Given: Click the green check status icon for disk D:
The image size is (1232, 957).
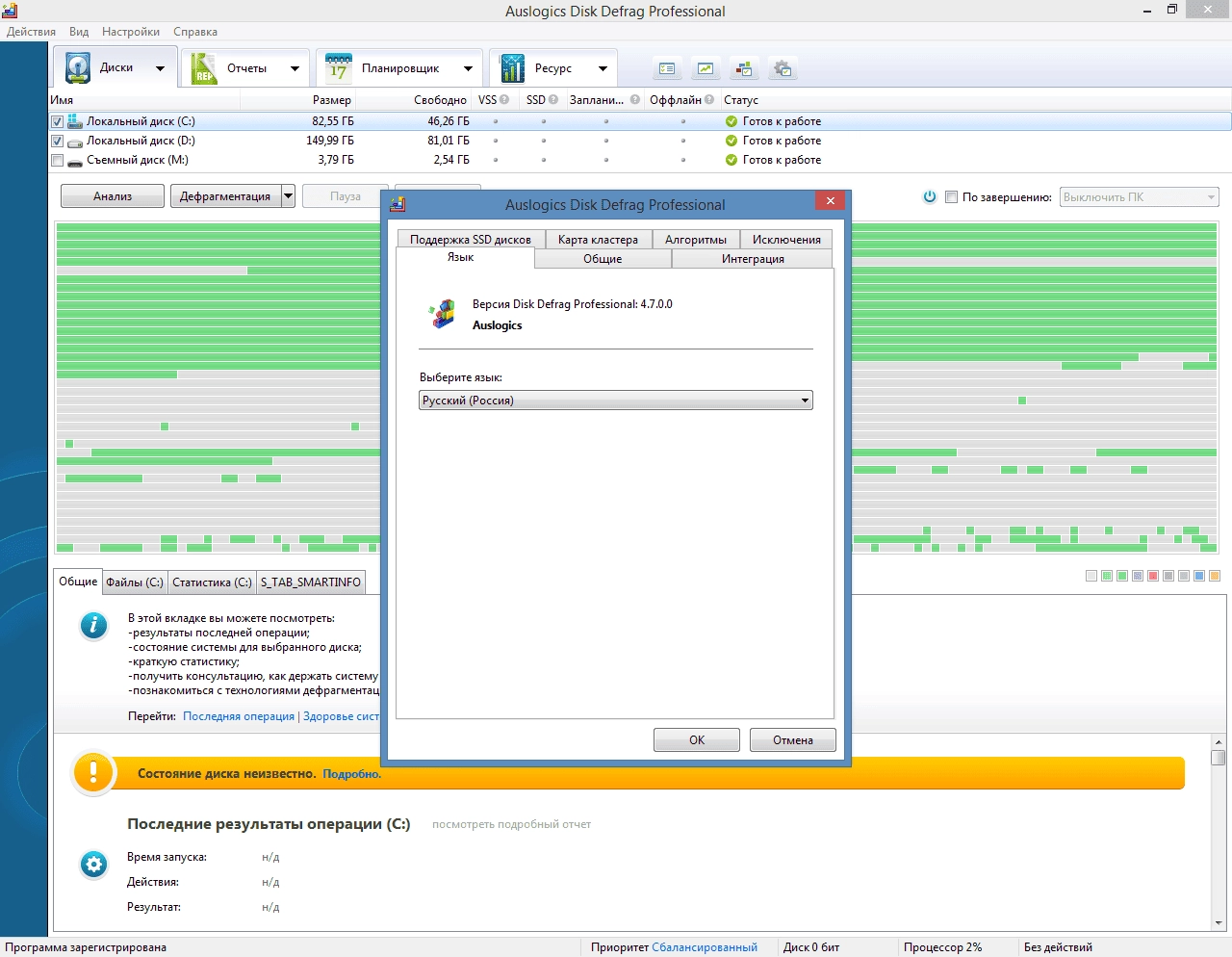Looking at the screenshot, I should click(731, 141).
